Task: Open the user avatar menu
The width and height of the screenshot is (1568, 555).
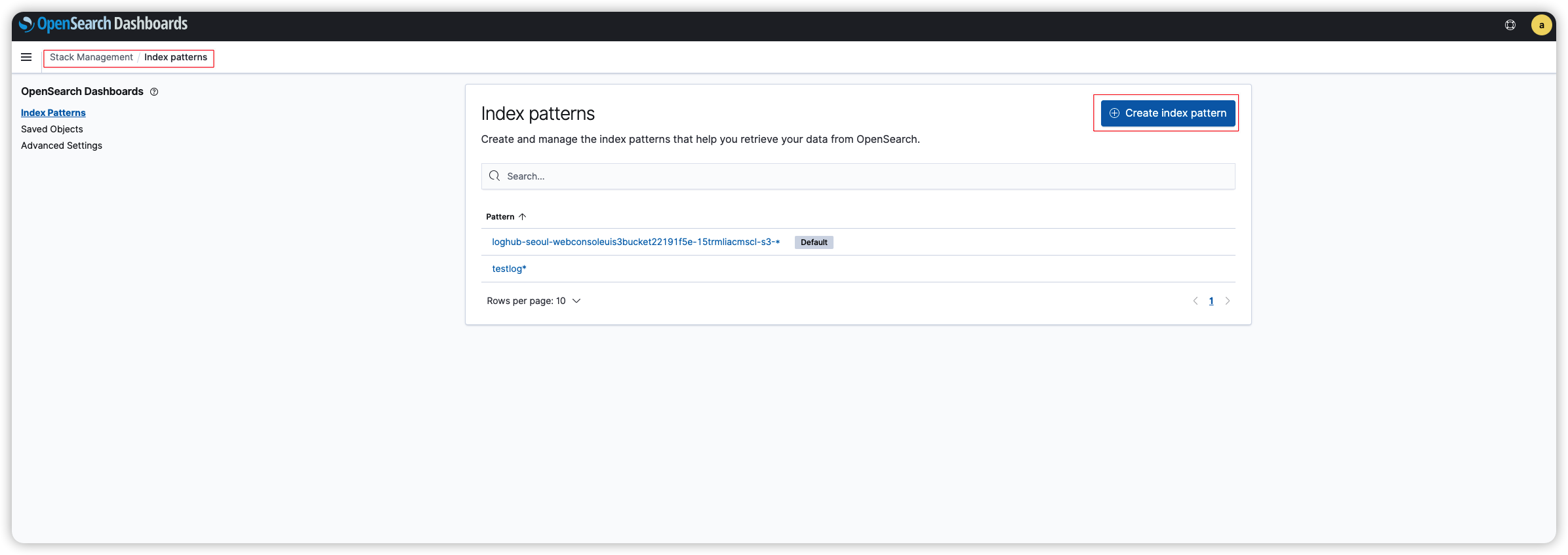Action: [1541, 25]
